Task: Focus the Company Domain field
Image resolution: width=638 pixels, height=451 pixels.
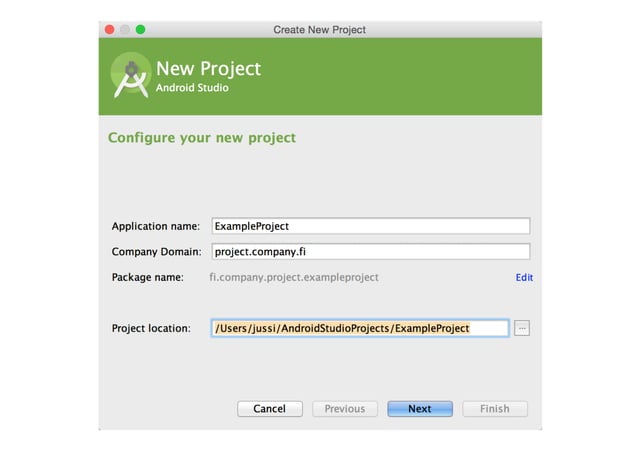Action: click(371, 252)
